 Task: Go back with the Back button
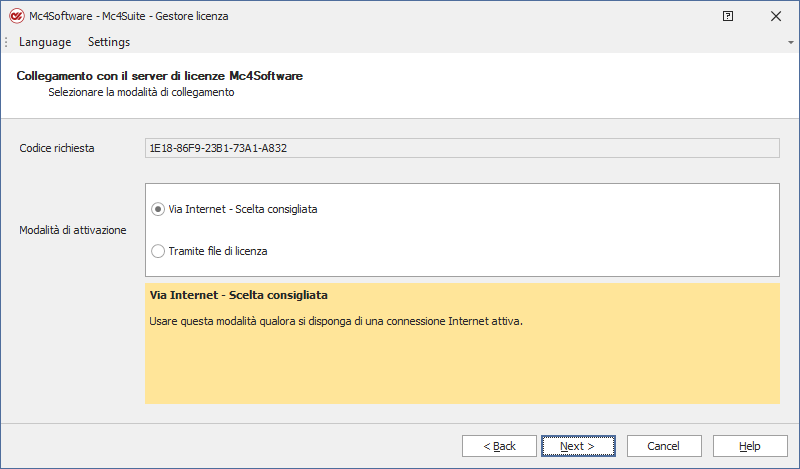point(499,446)
